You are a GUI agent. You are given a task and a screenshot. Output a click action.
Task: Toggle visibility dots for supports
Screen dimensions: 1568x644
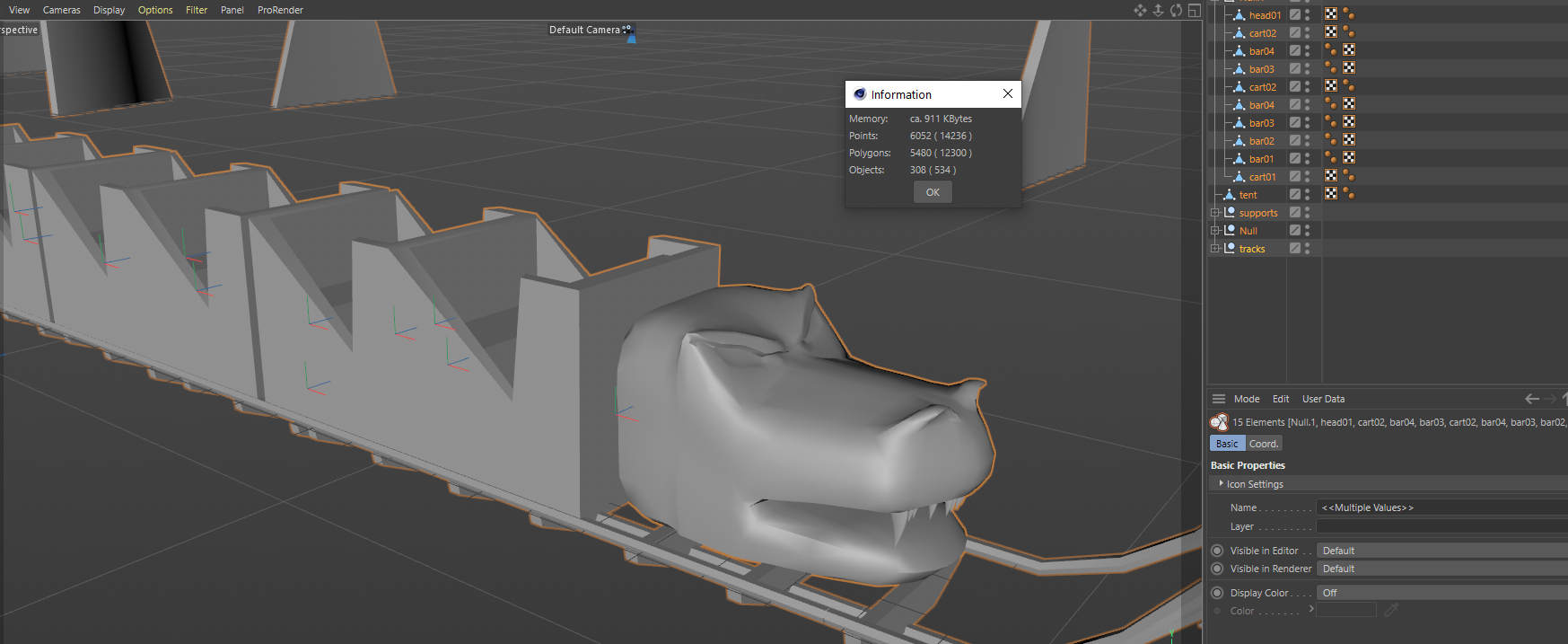[x=1308, y=213]
